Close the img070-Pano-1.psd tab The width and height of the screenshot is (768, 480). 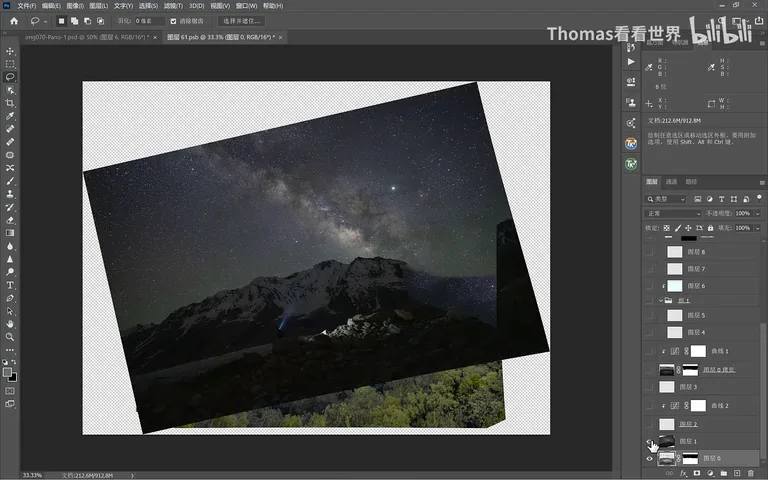coord(155,37)
